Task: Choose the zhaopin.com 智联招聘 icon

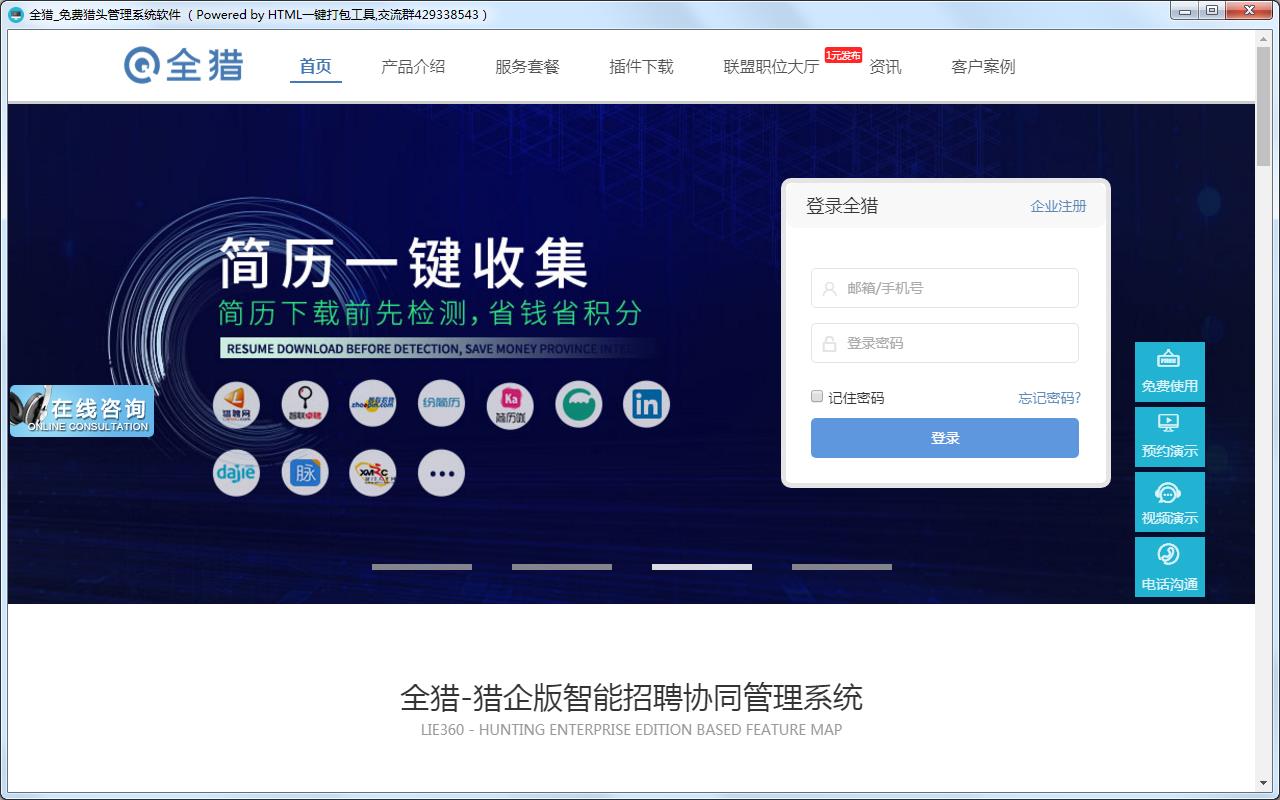Action: tap(373, 404)
